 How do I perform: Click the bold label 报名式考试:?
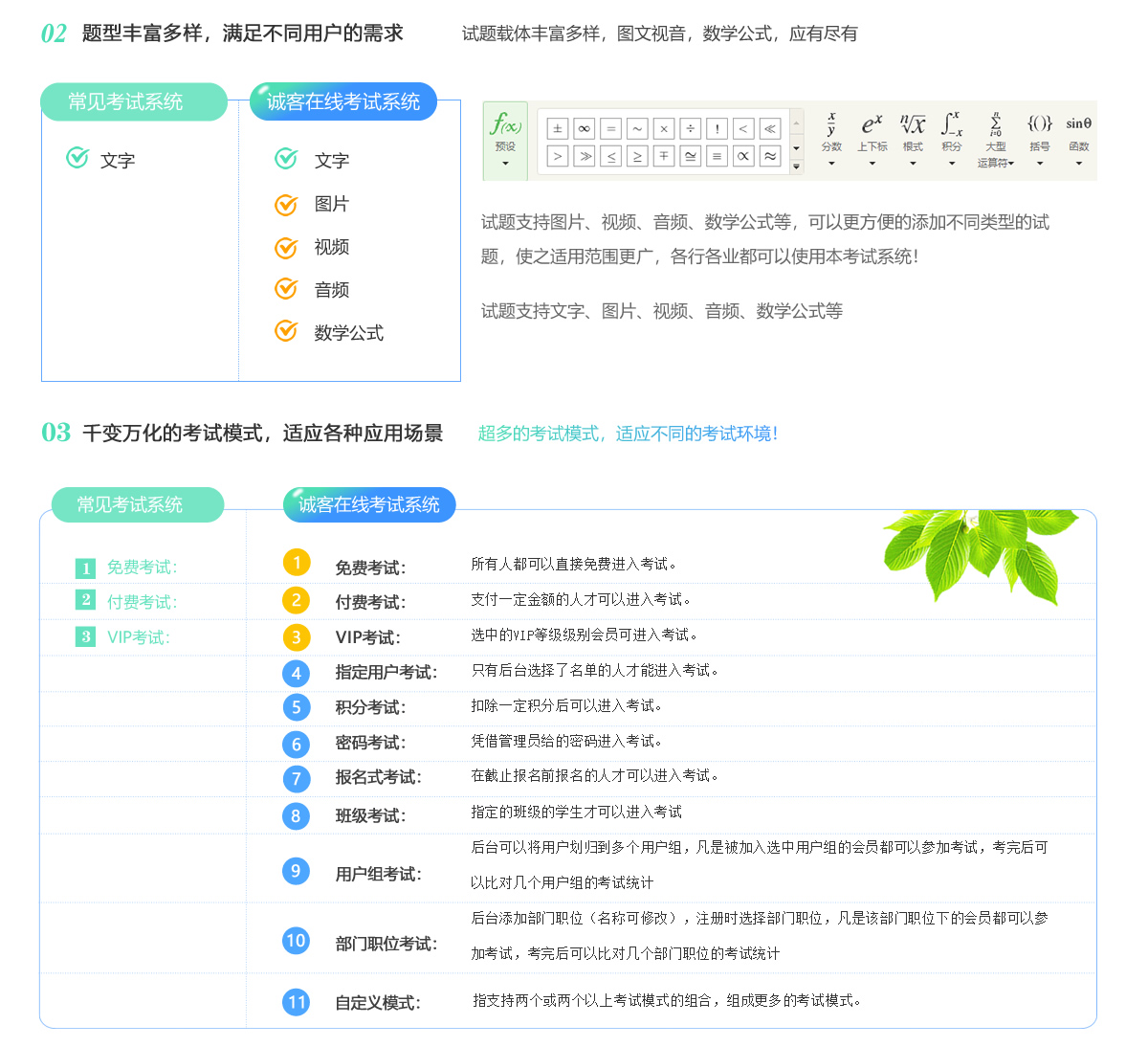pos(379,777)
